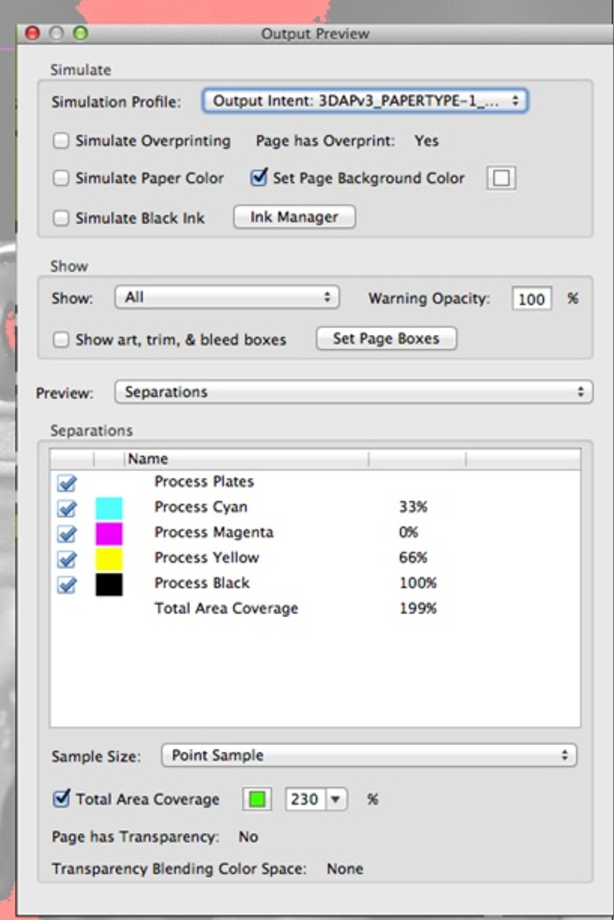Disable Set Page Background Color
614x920 pixels.
pos(258,178)
